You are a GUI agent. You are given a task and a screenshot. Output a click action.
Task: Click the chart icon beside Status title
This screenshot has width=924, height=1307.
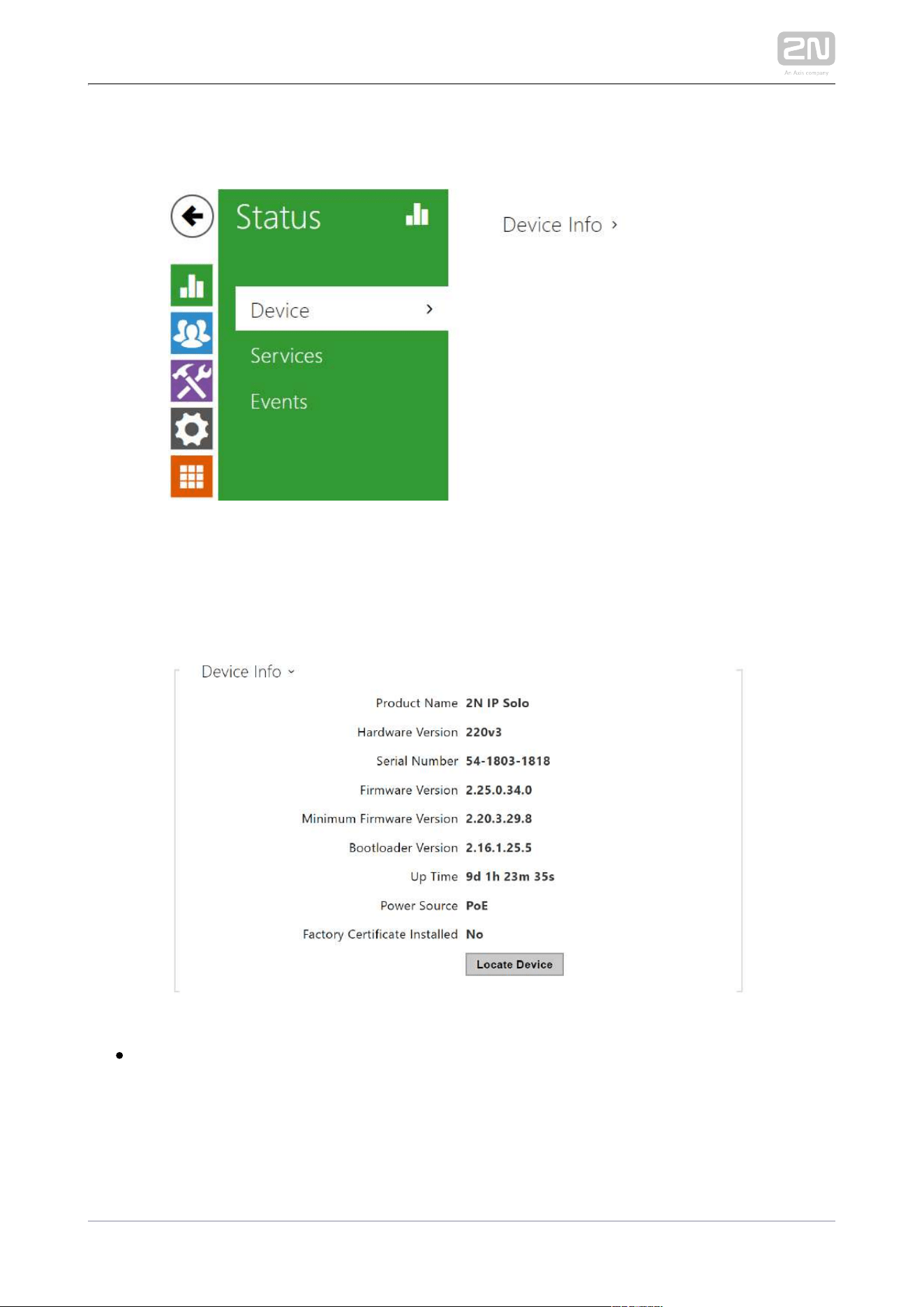tap(417, 214)
